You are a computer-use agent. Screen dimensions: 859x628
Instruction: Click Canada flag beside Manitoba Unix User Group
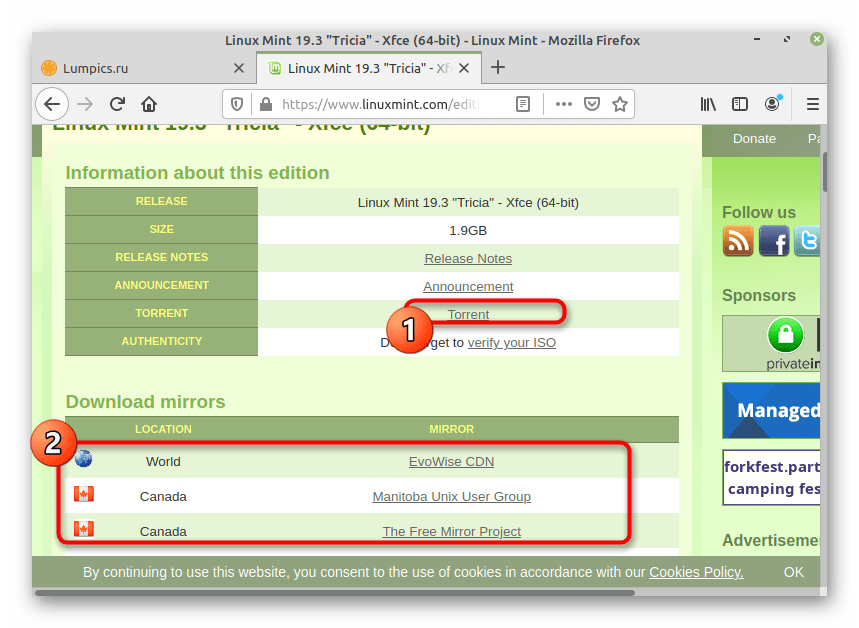pos(84,494)
